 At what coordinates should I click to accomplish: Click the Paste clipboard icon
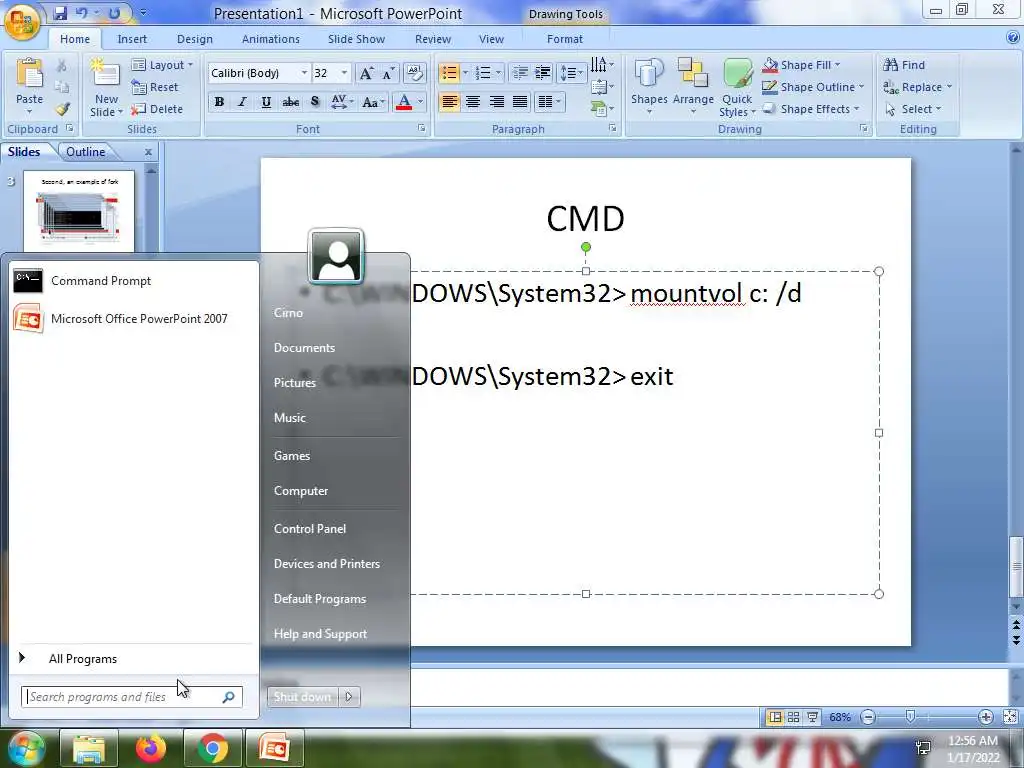[29, 74]
